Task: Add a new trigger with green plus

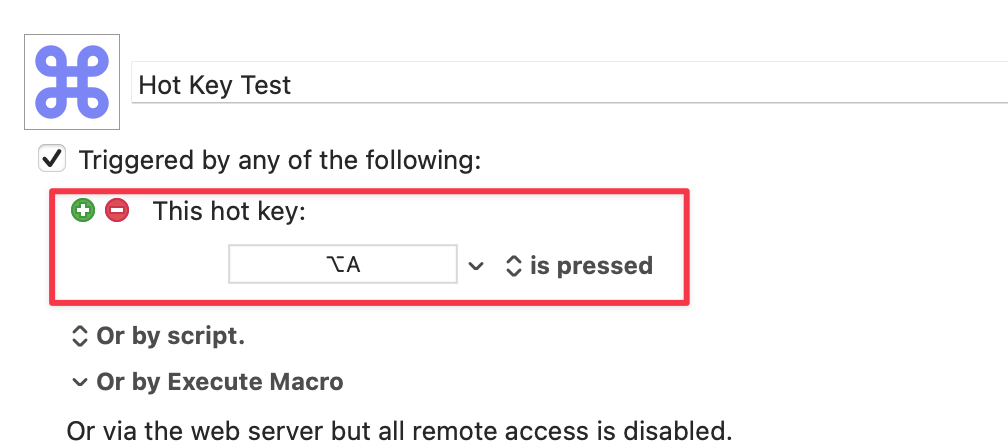Action: point(83,210)
